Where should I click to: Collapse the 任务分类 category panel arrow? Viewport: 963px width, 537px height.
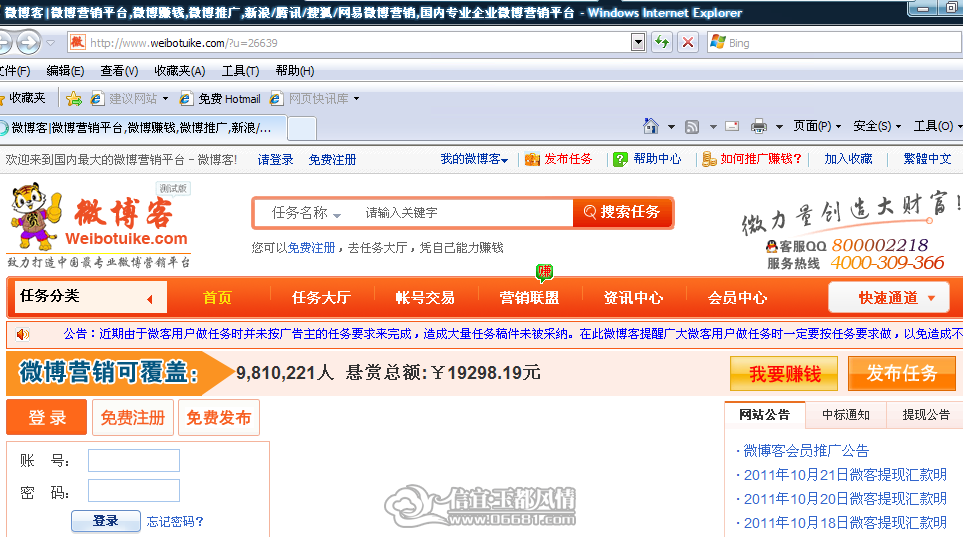pos(150,299)
